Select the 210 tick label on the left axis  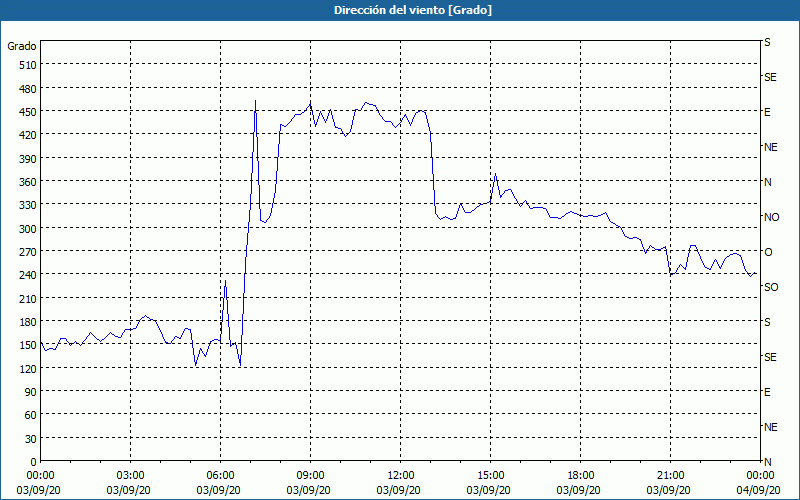[x=28, y=298]
